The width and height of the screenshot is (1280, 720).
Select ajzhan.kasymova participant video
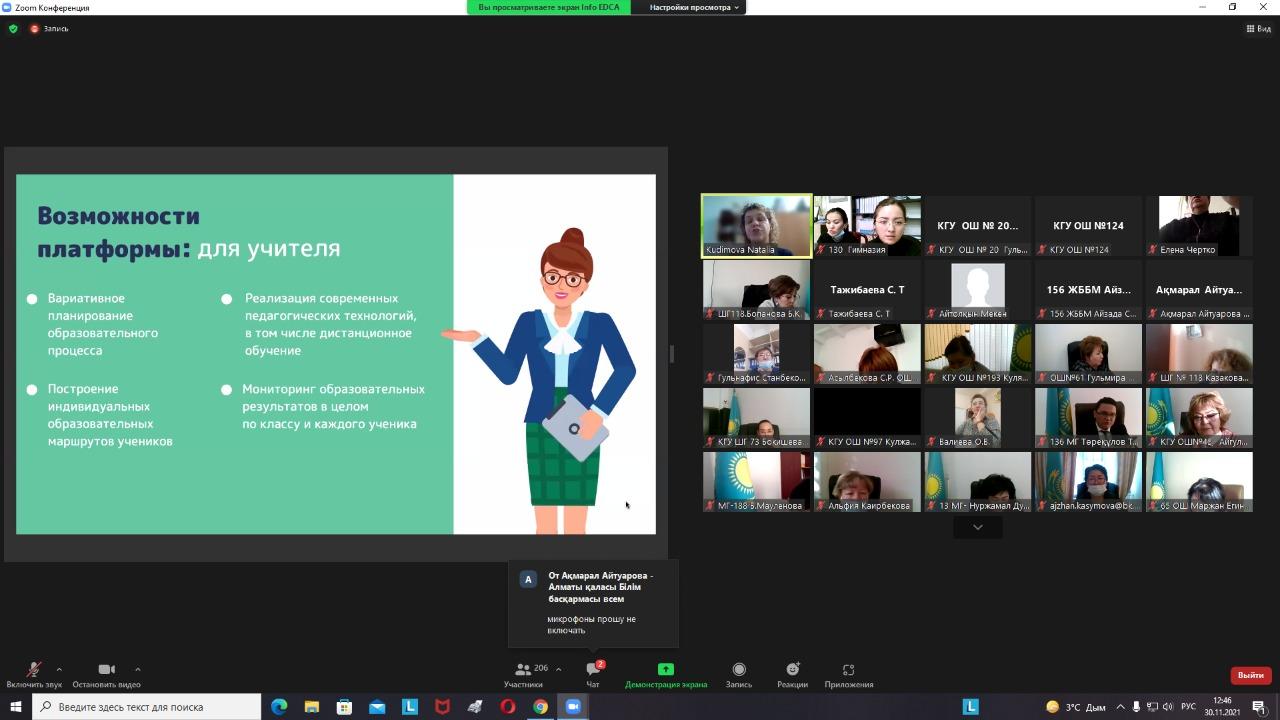pyautogui.click(x=1088, y=482)
